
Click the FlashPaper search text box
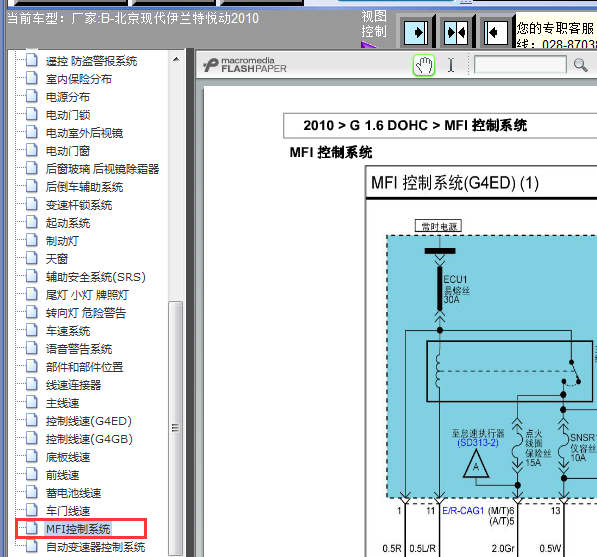coord(520,65)
